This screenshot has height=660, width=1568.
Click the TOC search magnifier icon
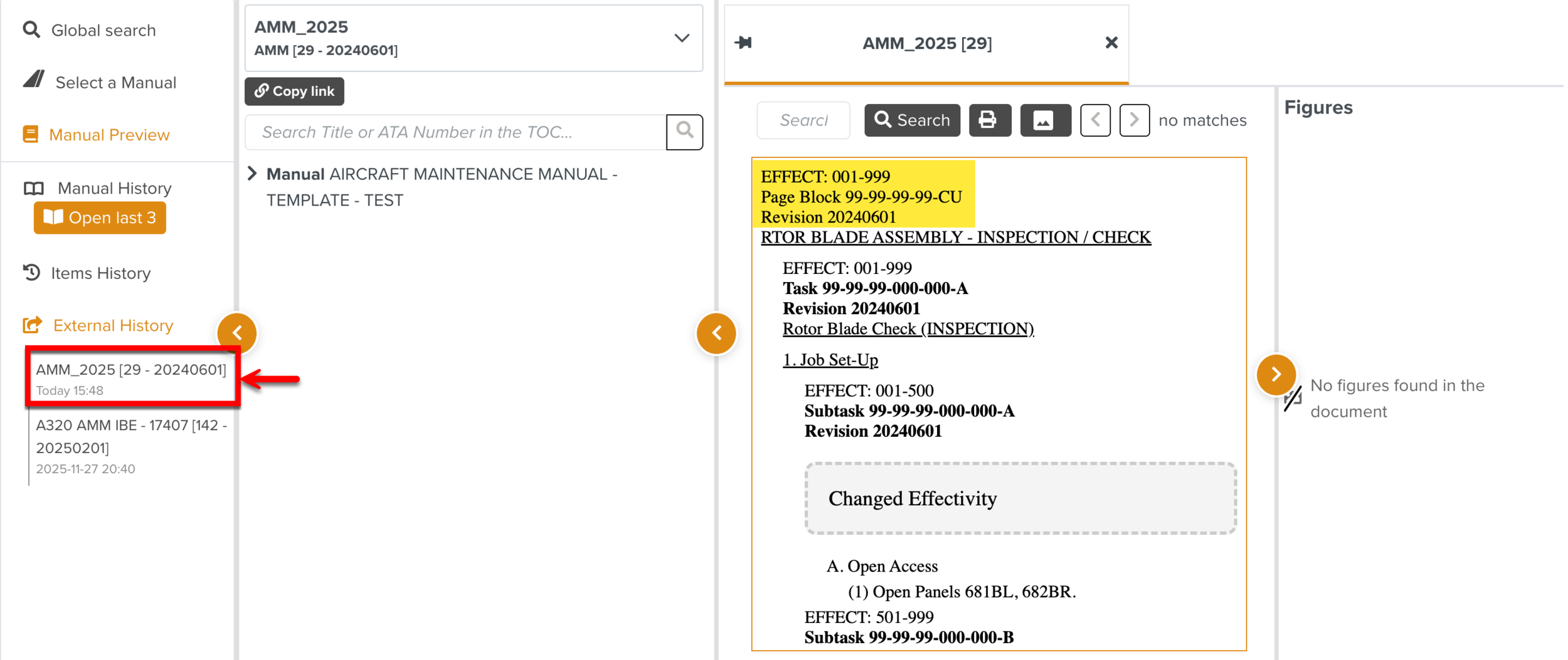pos(684,132)
